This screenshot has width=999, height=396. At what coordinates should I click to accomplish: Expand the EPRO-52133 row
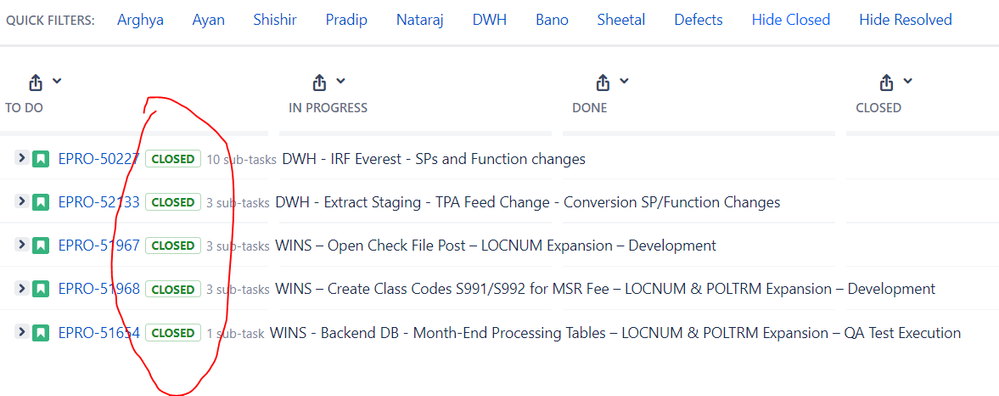click(21, 201)
